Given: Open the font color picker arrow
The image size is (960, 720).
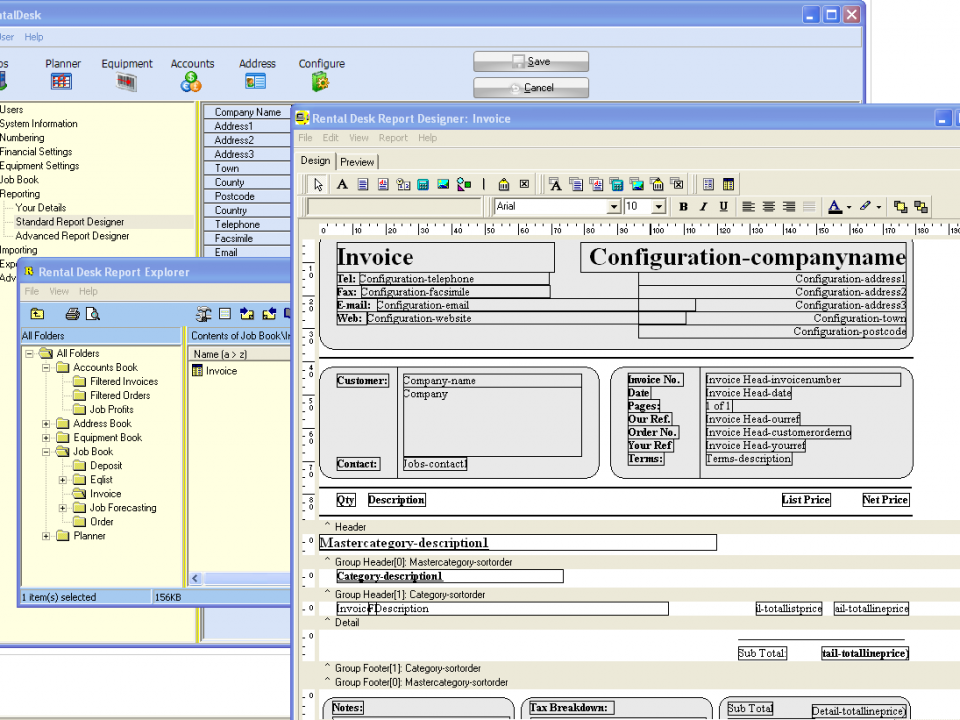Looking at the screenshot, I should (x=849, y=207).
